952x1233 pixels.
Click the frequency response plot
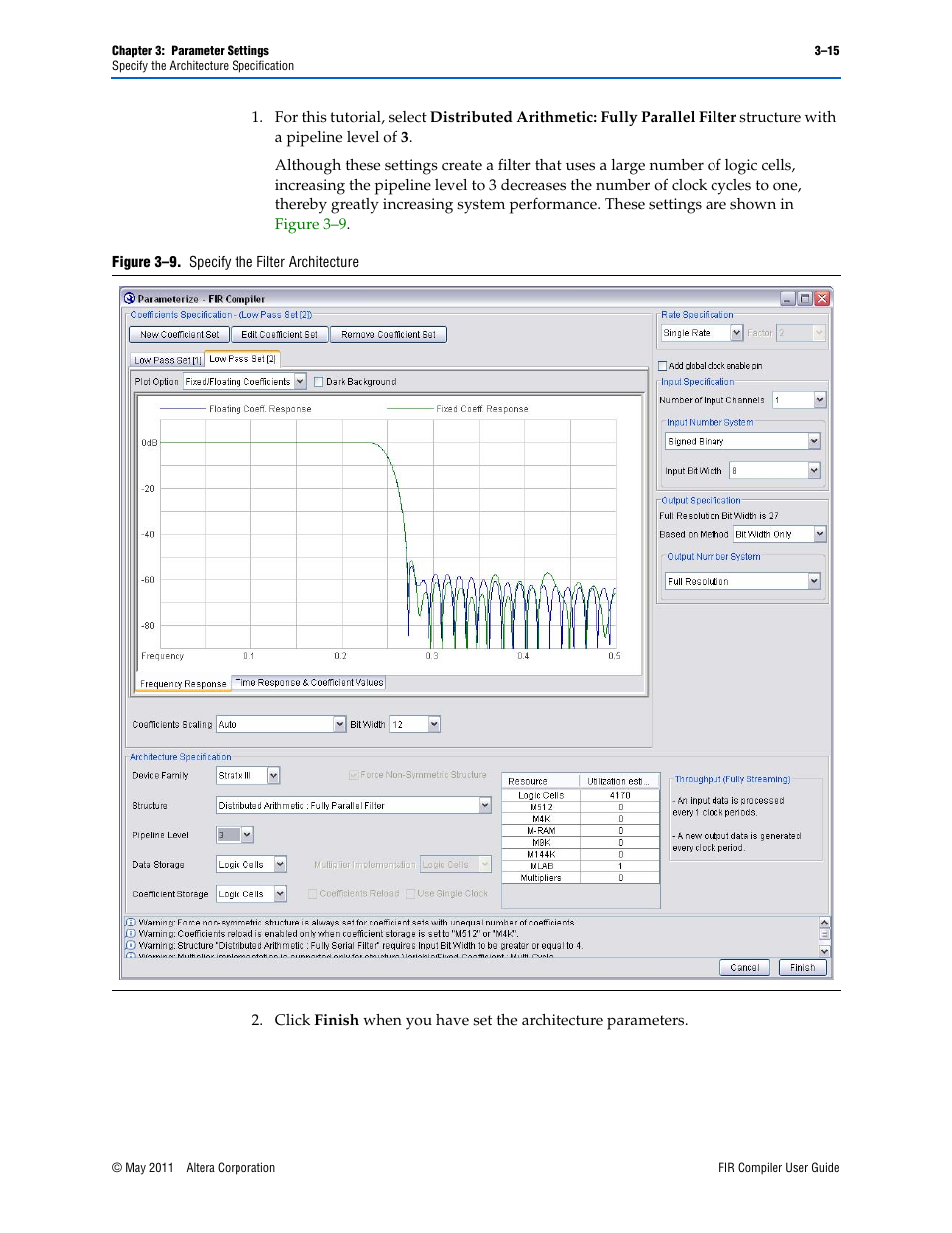click(389, 534)
